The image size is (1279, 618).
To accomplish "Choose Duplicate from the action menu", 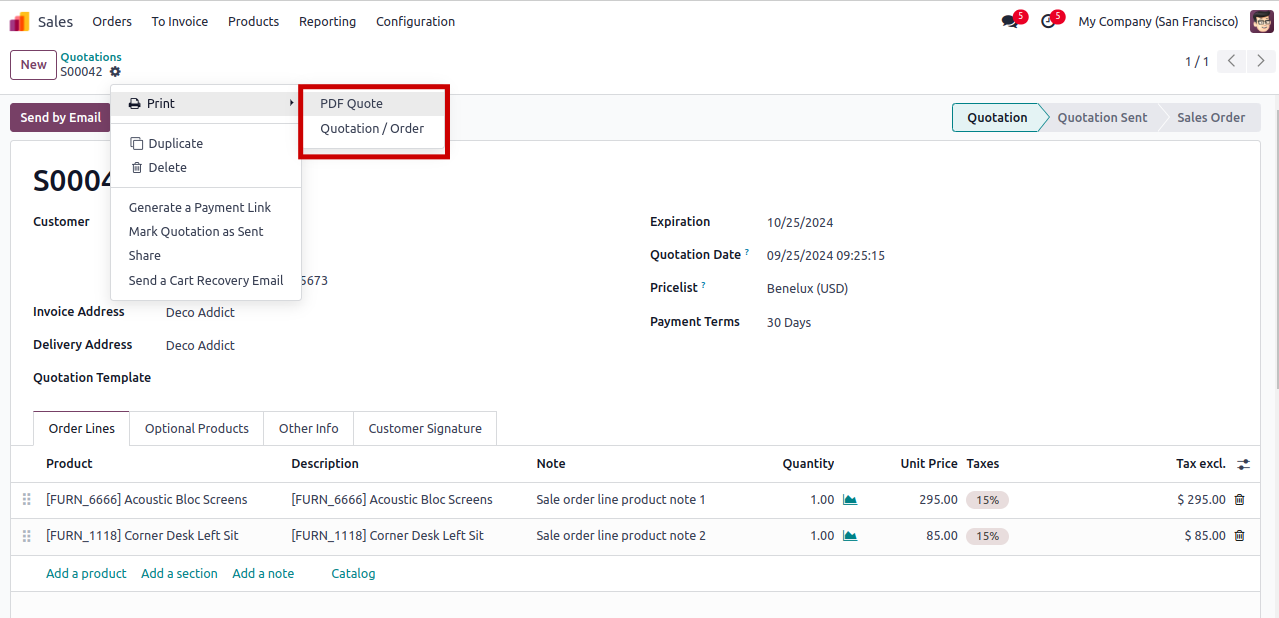I will tap(175, 144).
